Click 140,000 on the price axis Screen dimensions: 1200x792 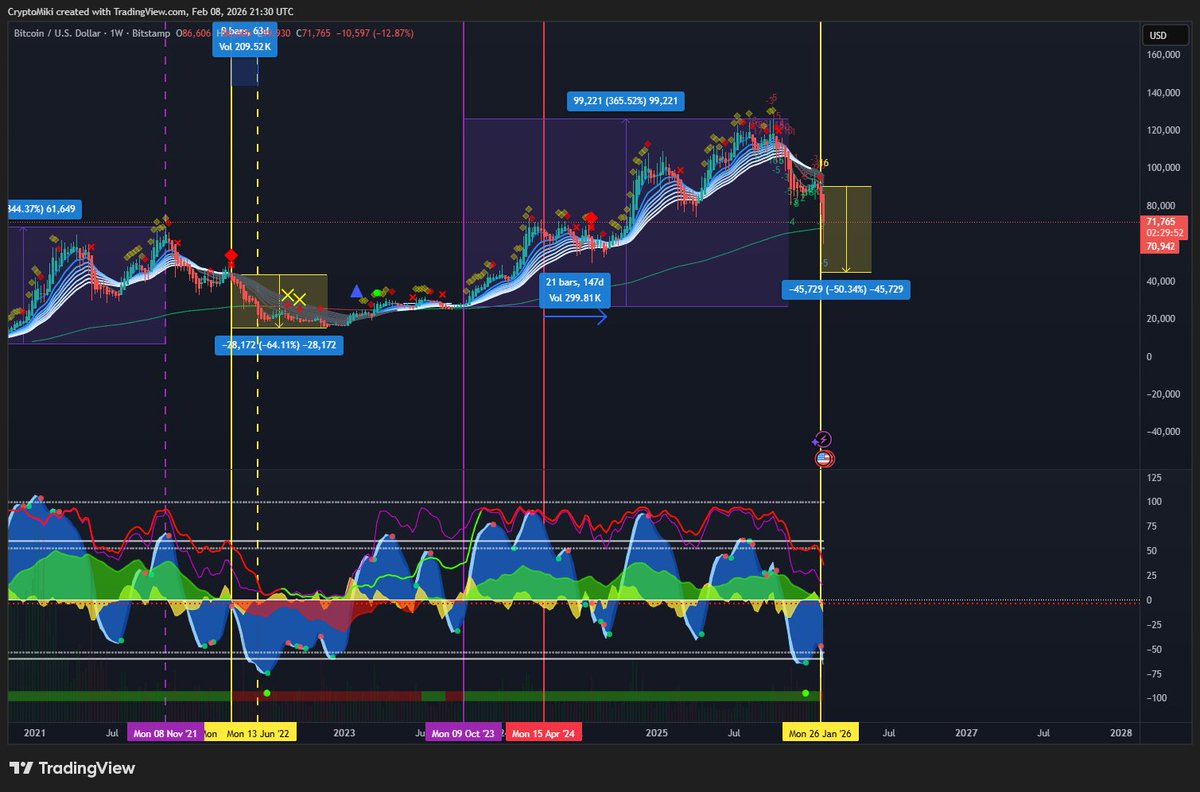tap(1164, 93)
